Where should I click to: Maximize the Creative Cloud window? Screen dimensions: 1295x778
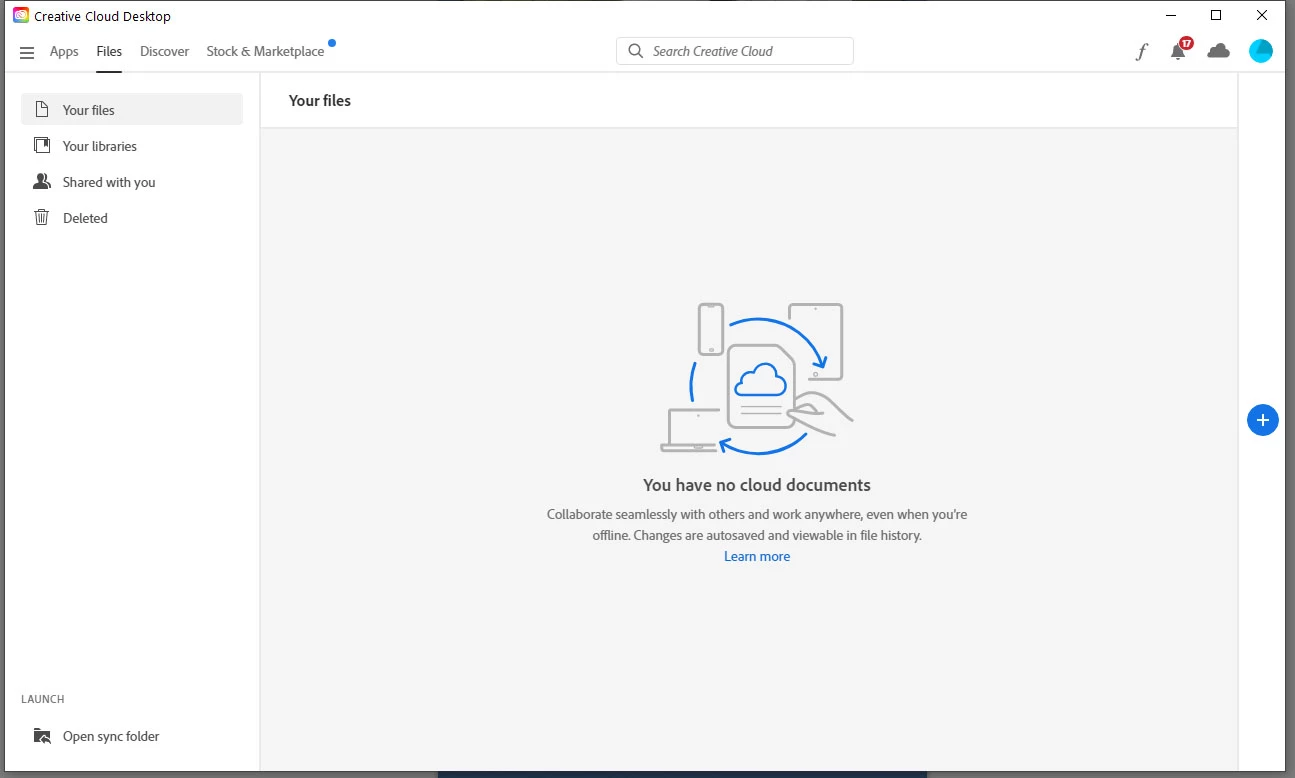point(1216,15)
